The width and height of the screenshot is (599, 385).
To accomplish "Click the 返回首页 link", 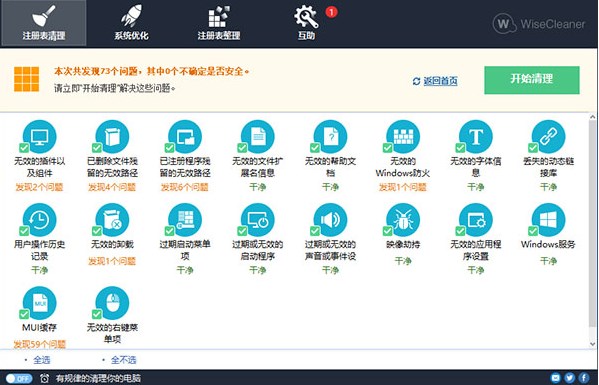I will 440,81.
